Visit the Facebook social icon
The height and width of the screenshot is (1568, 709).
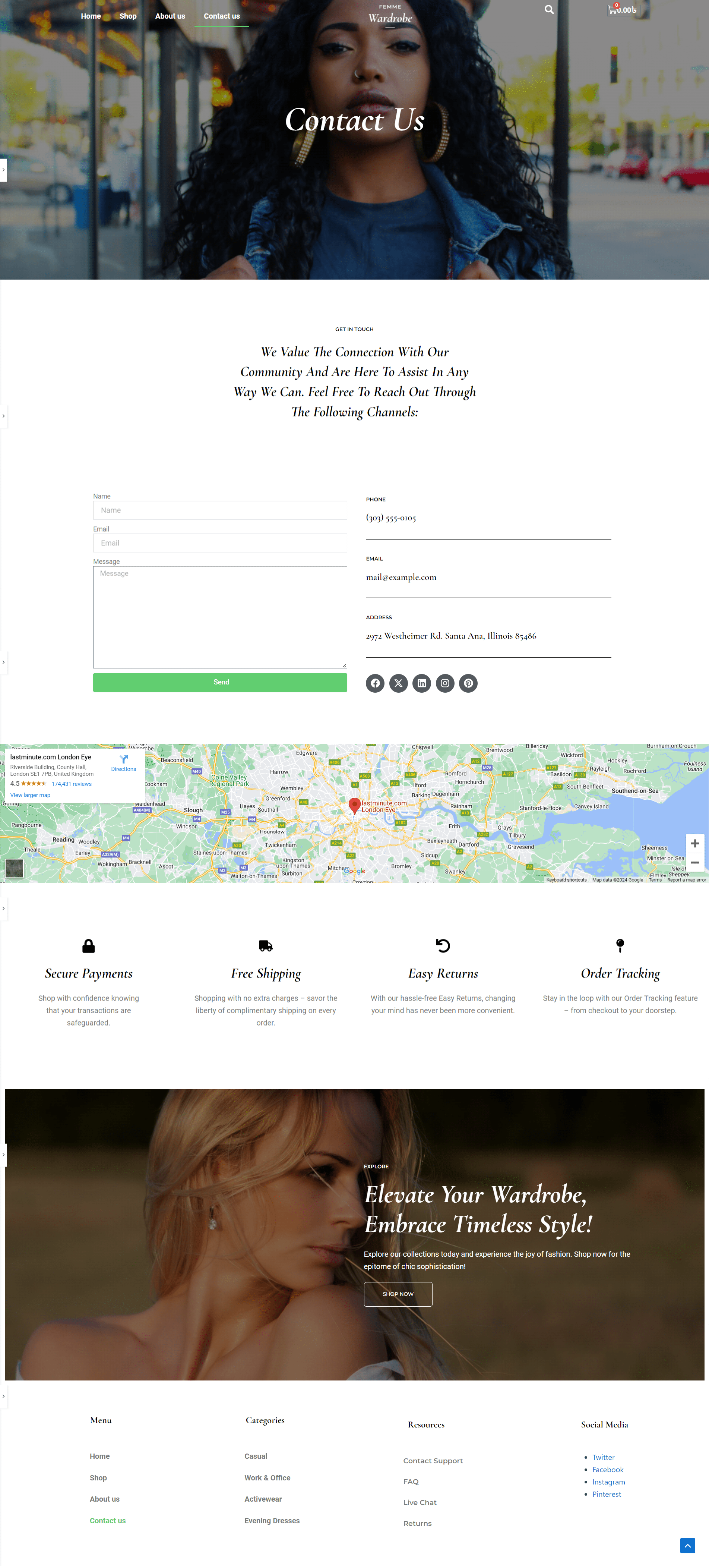[375, 683]
